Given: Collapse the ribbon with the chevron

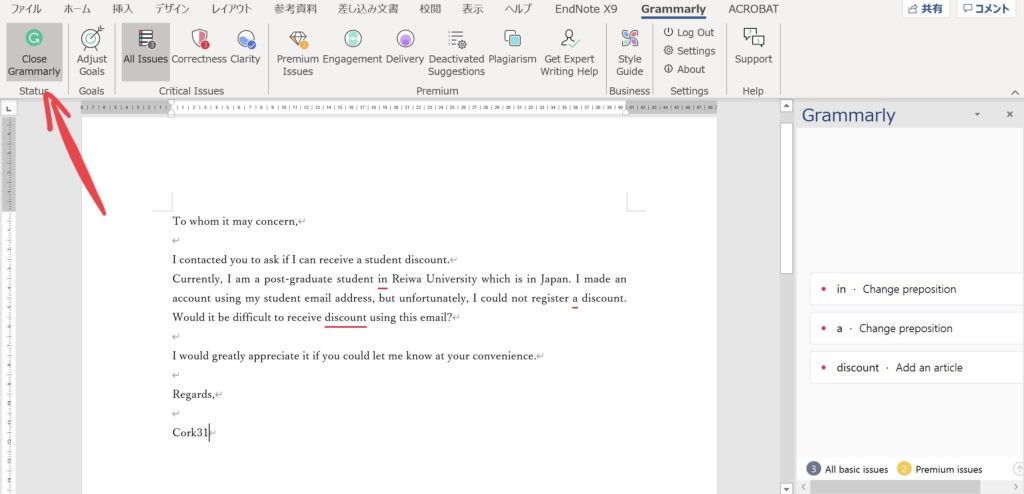Looking at the screenshot, I should click(1014, 92).
